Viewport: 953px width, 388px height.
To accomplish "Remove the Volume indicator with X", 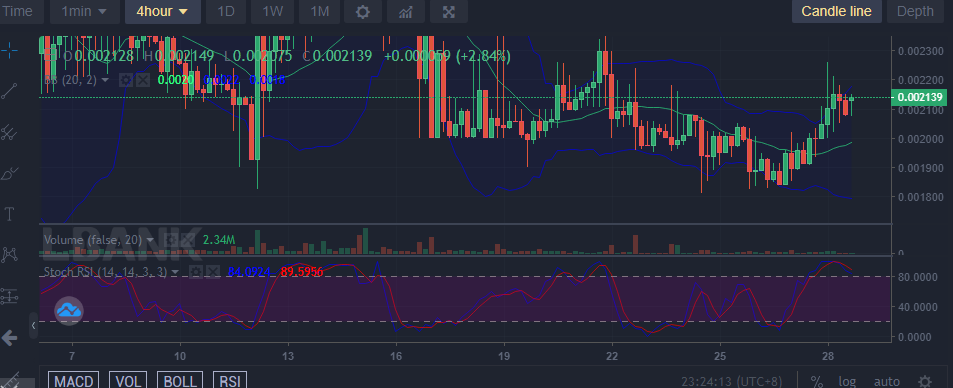I will [x=187, y=240].
